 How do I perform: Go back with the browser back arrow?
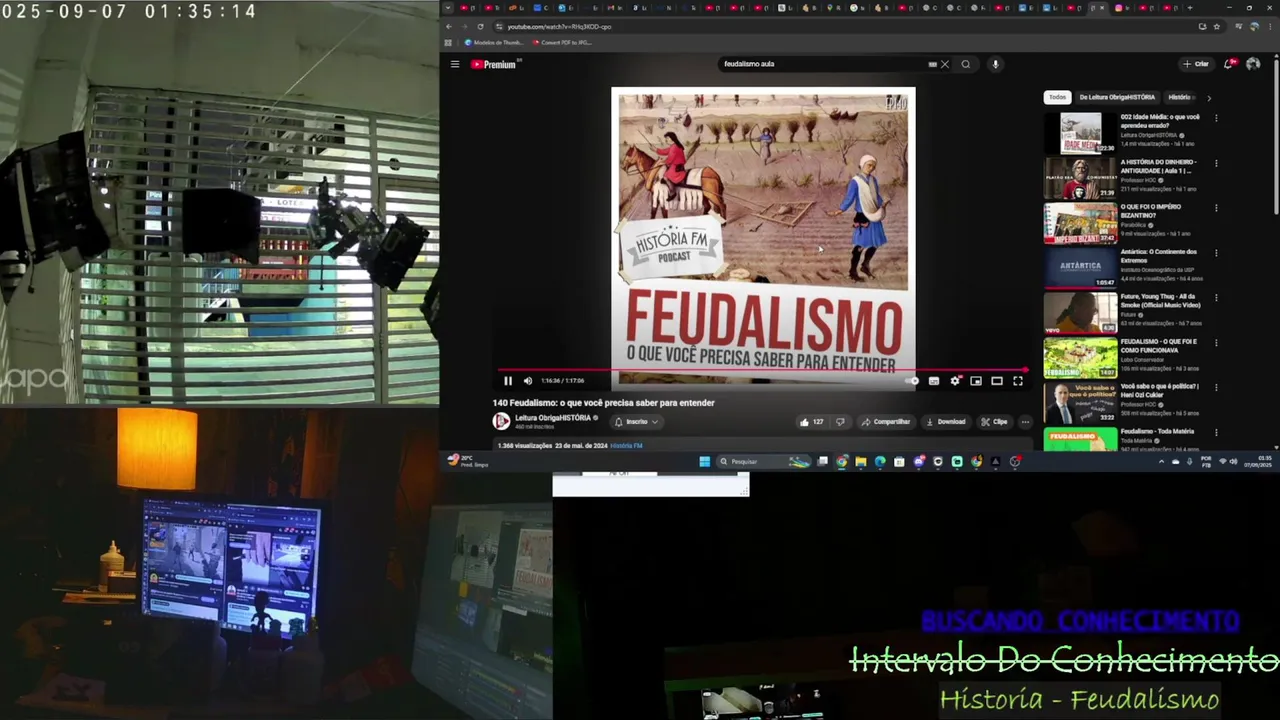click(449, 27)
